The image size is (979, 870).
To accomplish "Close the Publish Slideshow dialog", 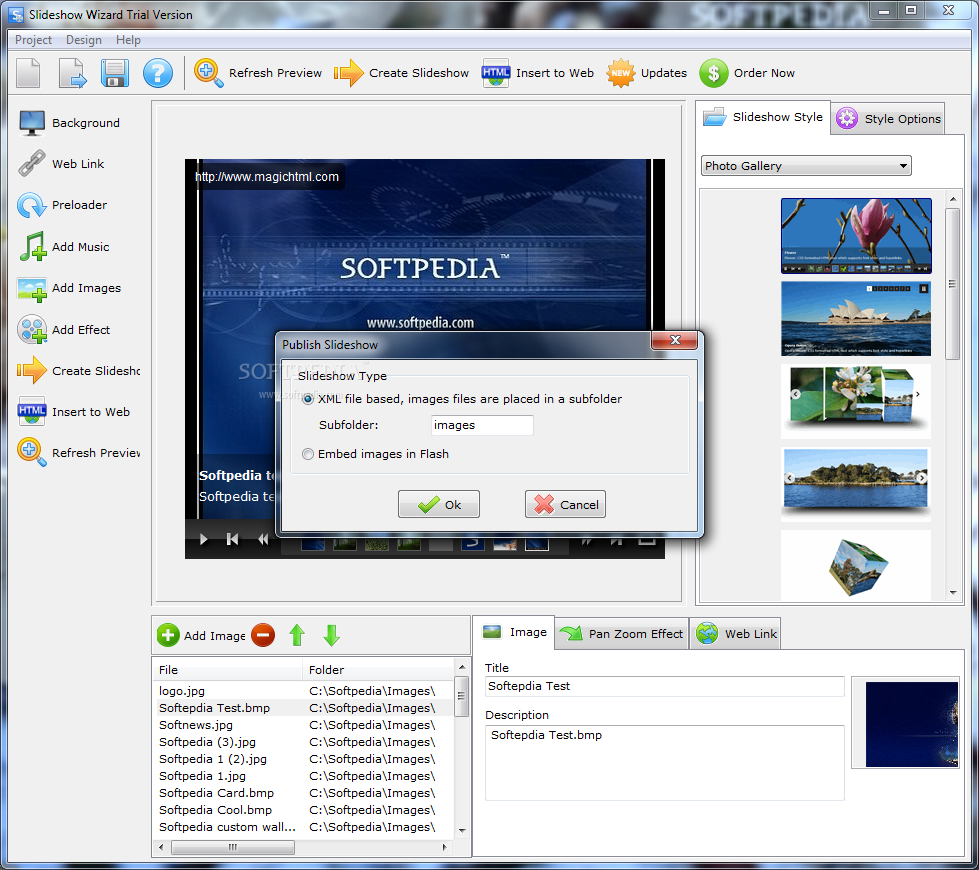I will (674, 340).
